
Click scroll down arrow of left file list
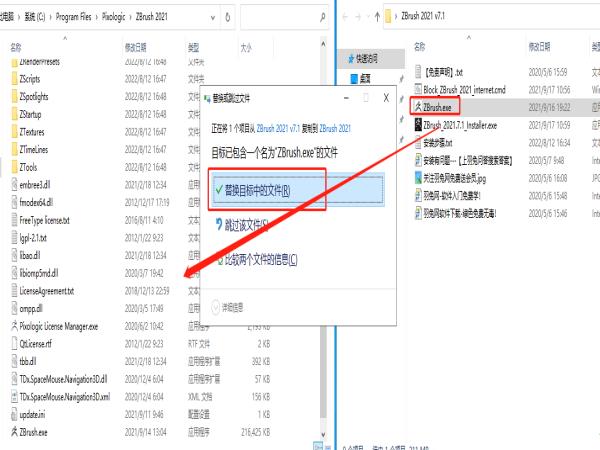(323, 434)
